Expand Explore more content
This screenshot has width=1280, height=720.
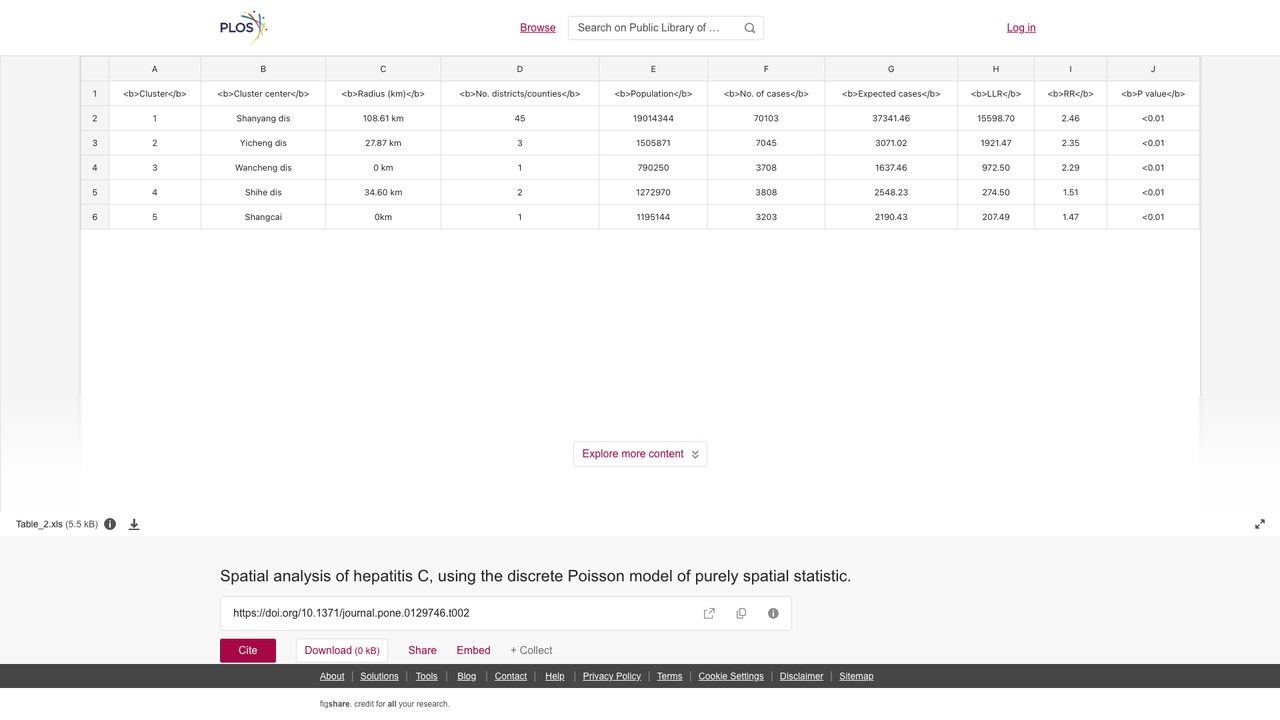640,454
